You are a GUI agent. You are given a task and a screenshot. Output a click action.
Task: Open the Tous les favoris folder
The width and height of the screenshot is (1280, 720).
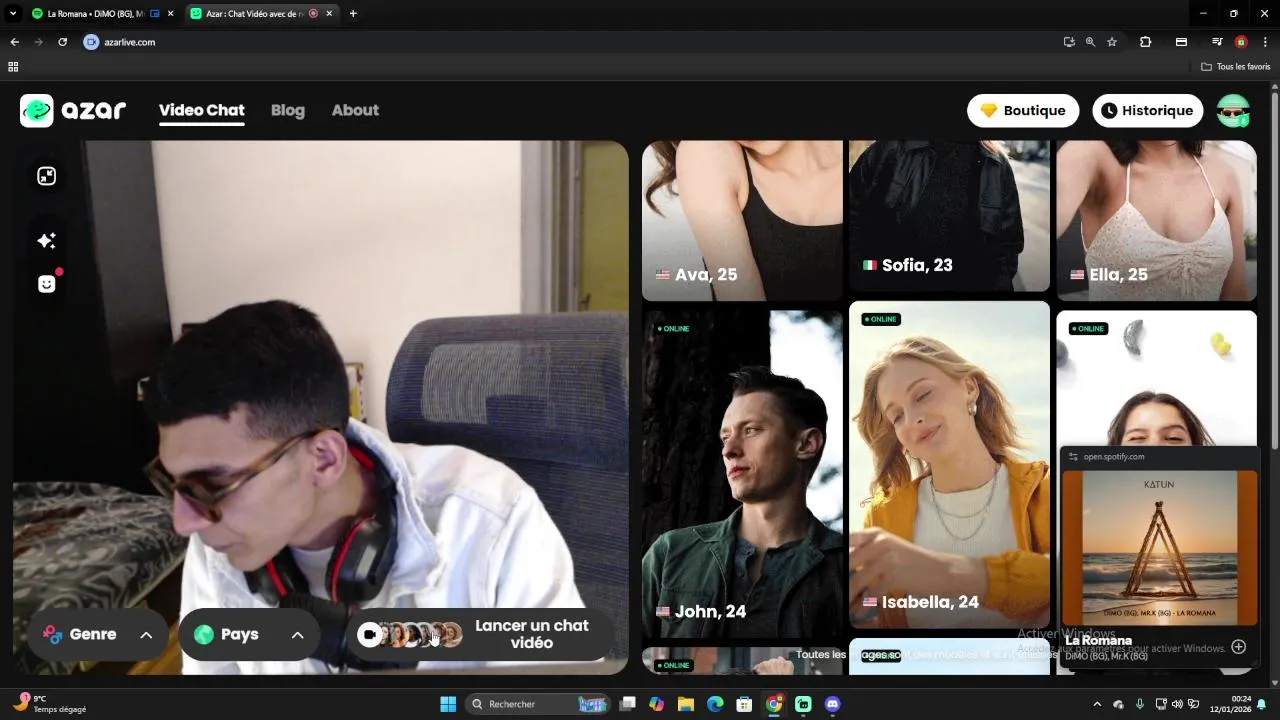point(1236,67)
